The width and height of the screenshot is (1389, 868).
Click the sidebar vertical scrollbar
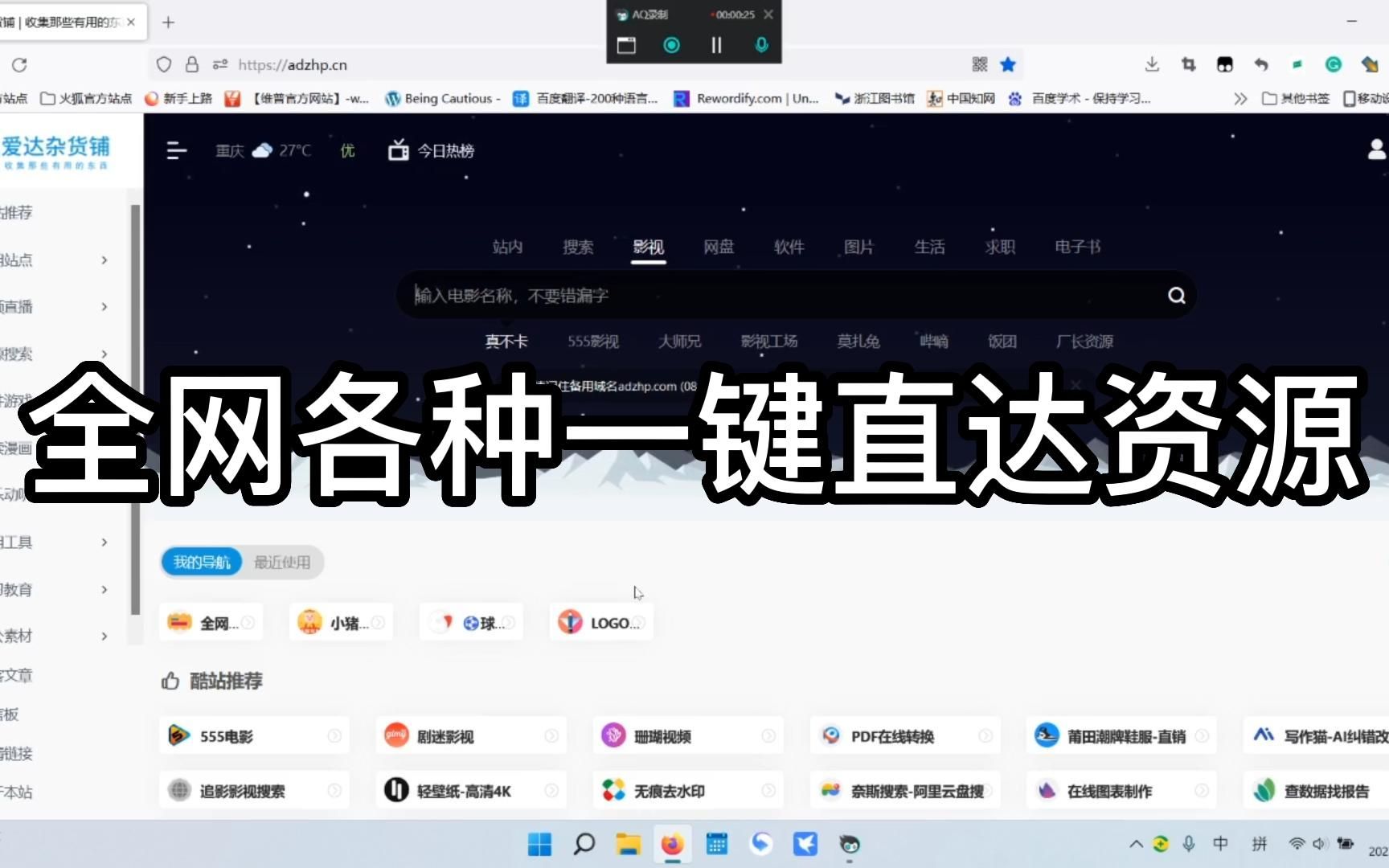point(135,410)
